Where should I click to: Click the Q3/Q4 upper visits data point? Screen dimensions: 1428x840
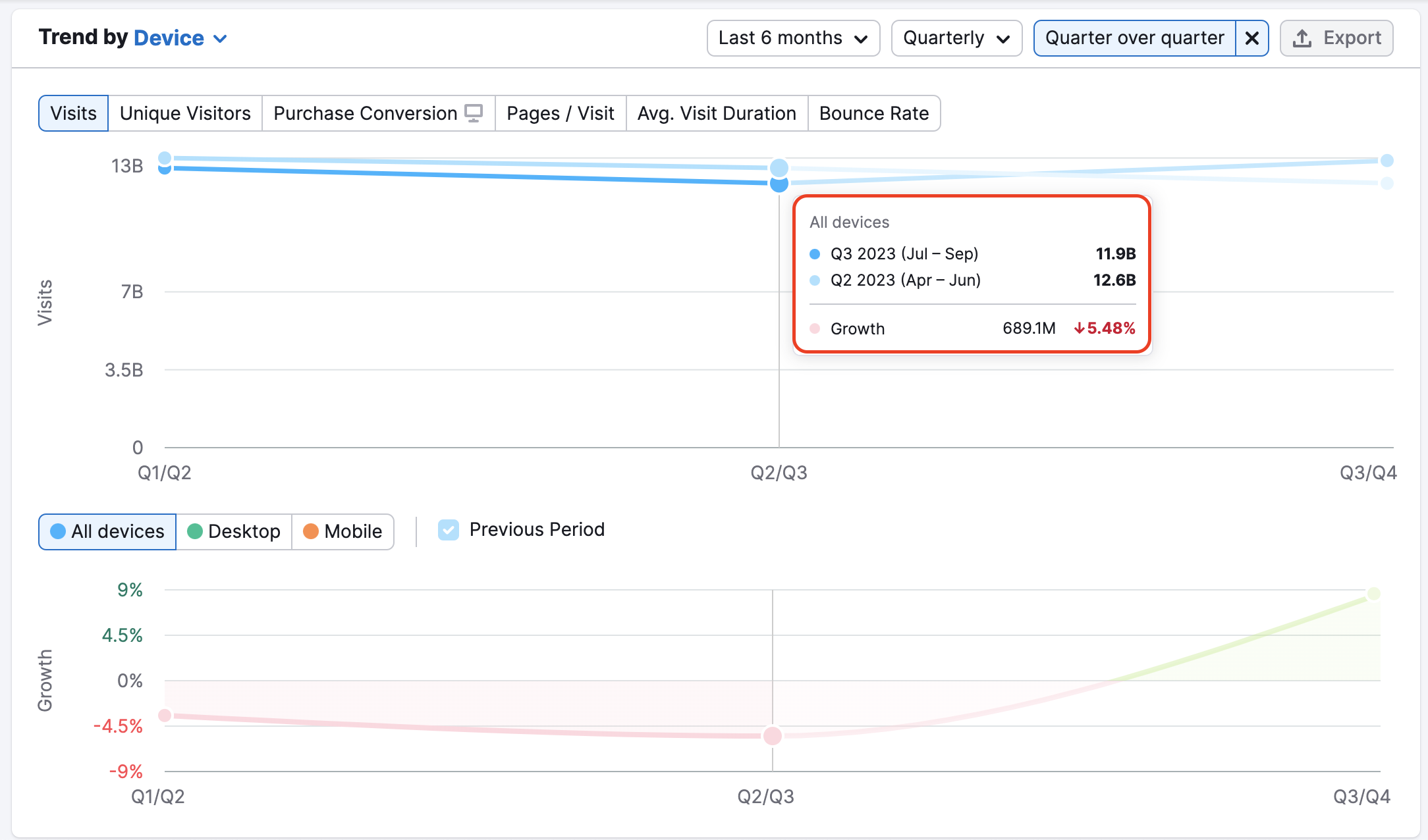(1387, 161)
